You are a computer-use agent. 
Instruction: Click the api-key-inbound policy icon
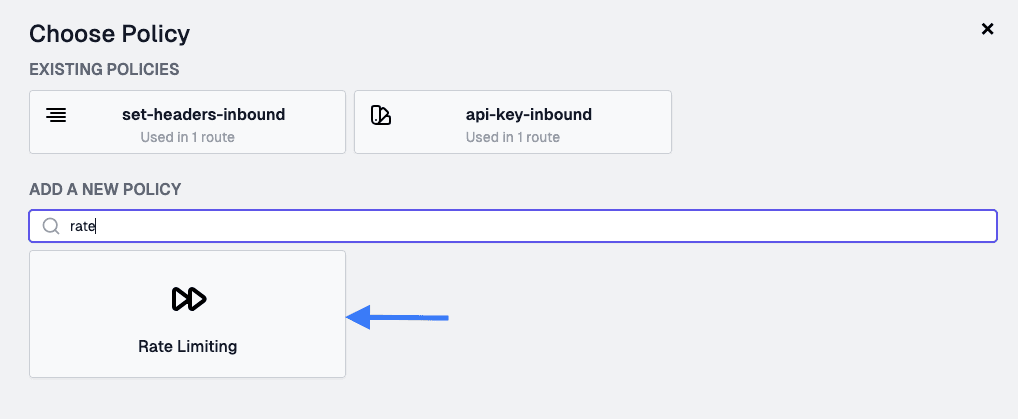coord(381,115)
